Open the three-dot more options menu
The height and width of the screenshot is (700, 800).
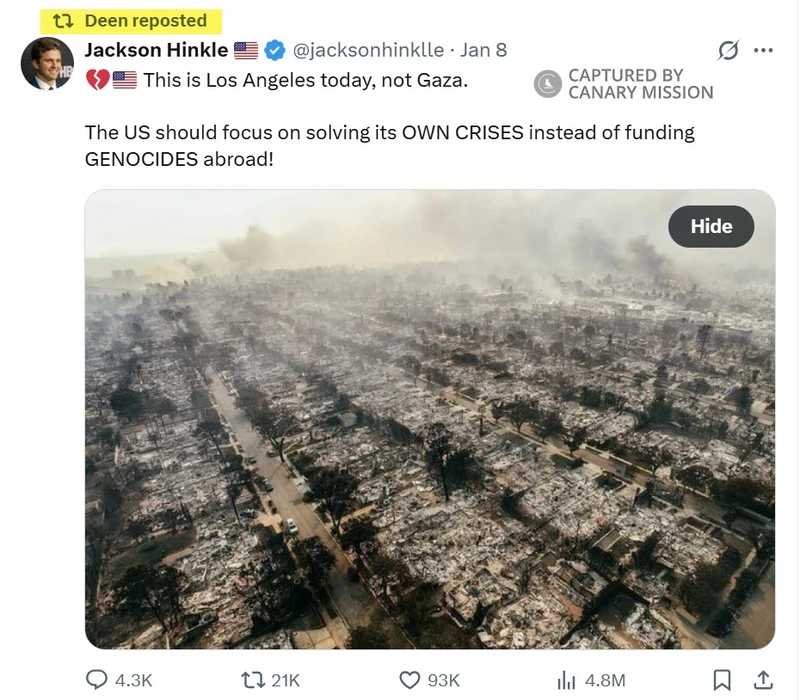pyautogui.click(x=763, y=50)
